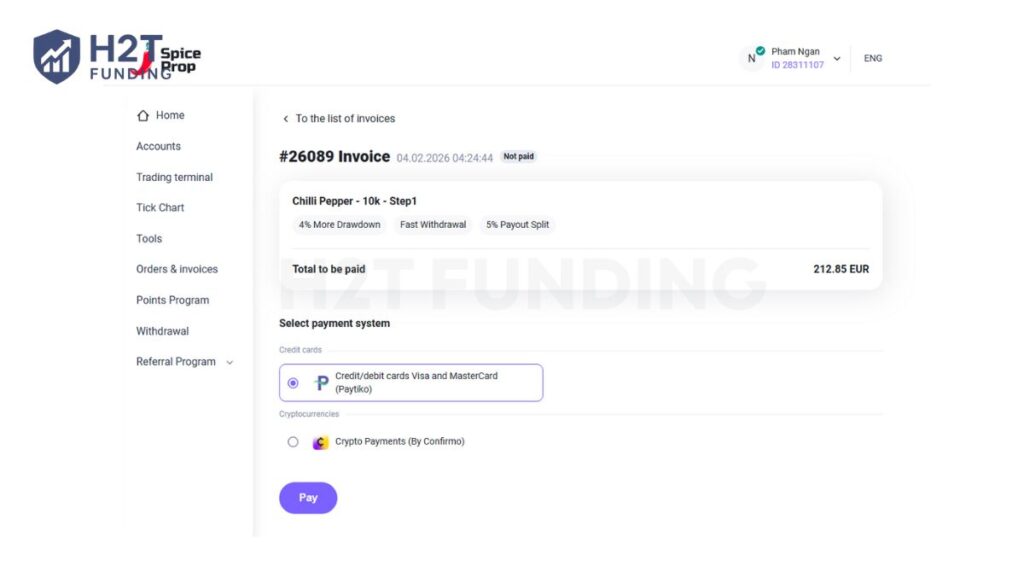Open the Pham Ngan account dropdown arrow
The image size is (1024, 572).
(x=837, y=58)
